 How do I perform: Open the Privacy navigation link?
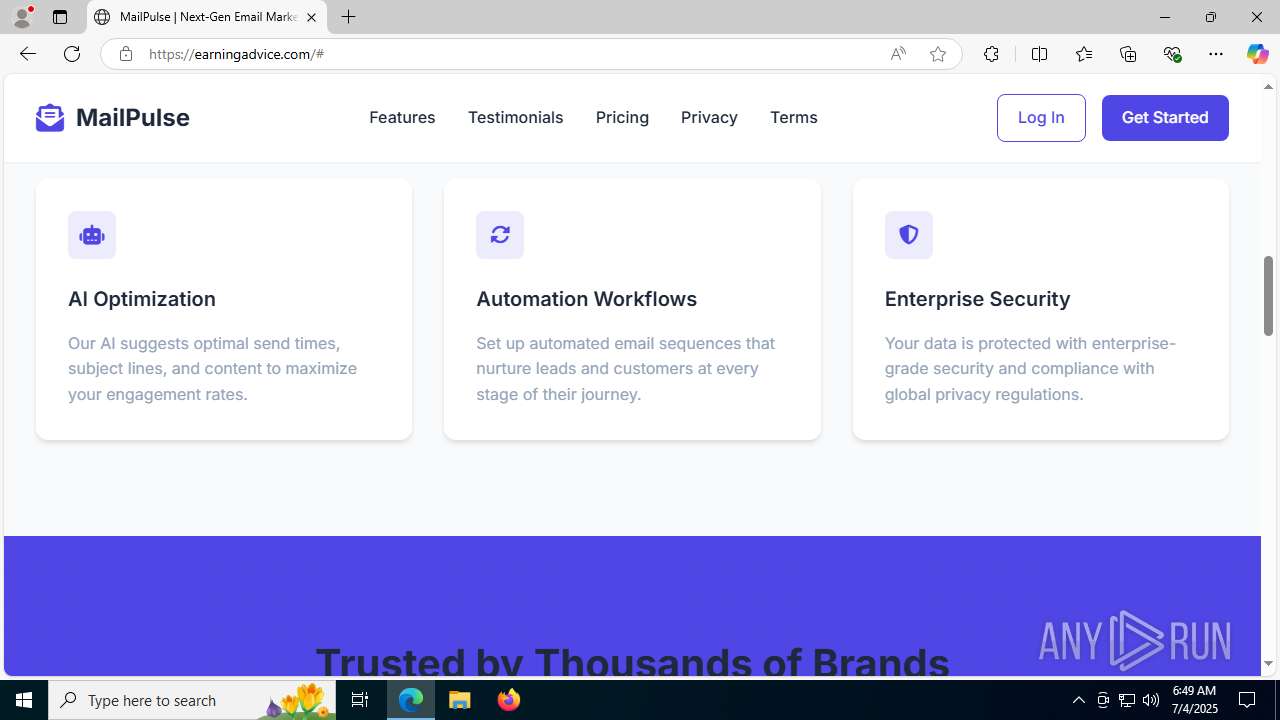[709, 117]
